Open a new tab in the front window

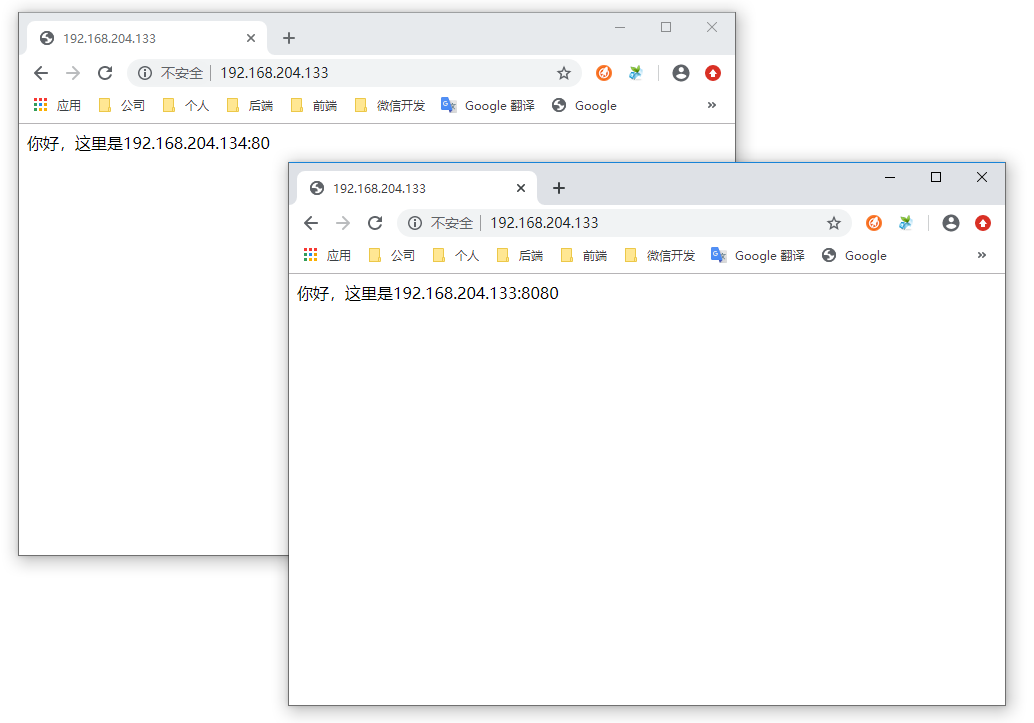[559, 188]
